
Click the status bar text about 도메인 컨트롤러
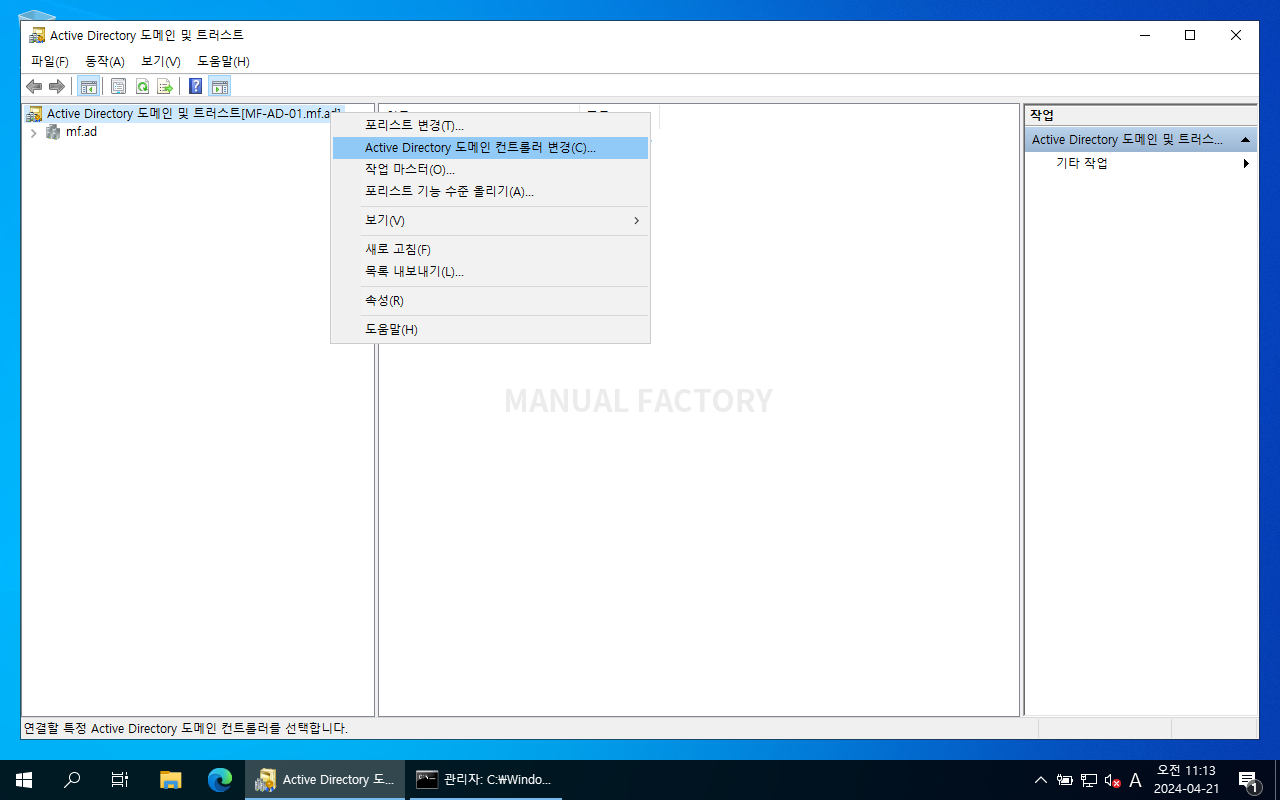pos(186,729)
